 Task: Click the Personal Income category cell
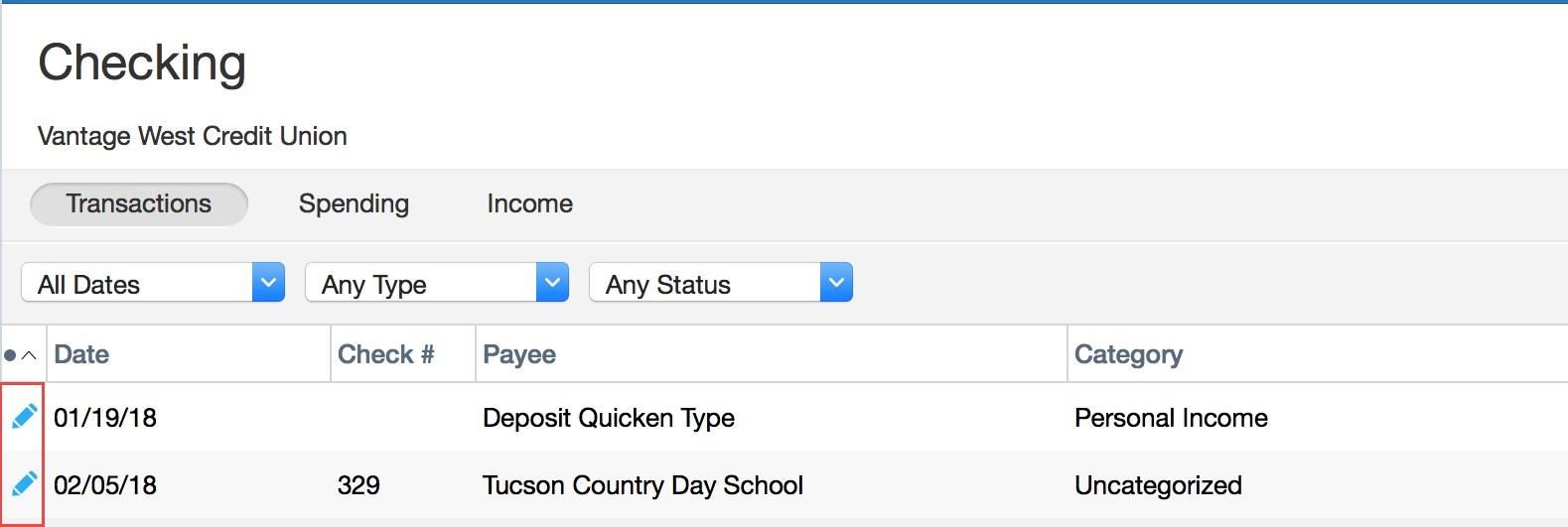[x=1171, y=418]
